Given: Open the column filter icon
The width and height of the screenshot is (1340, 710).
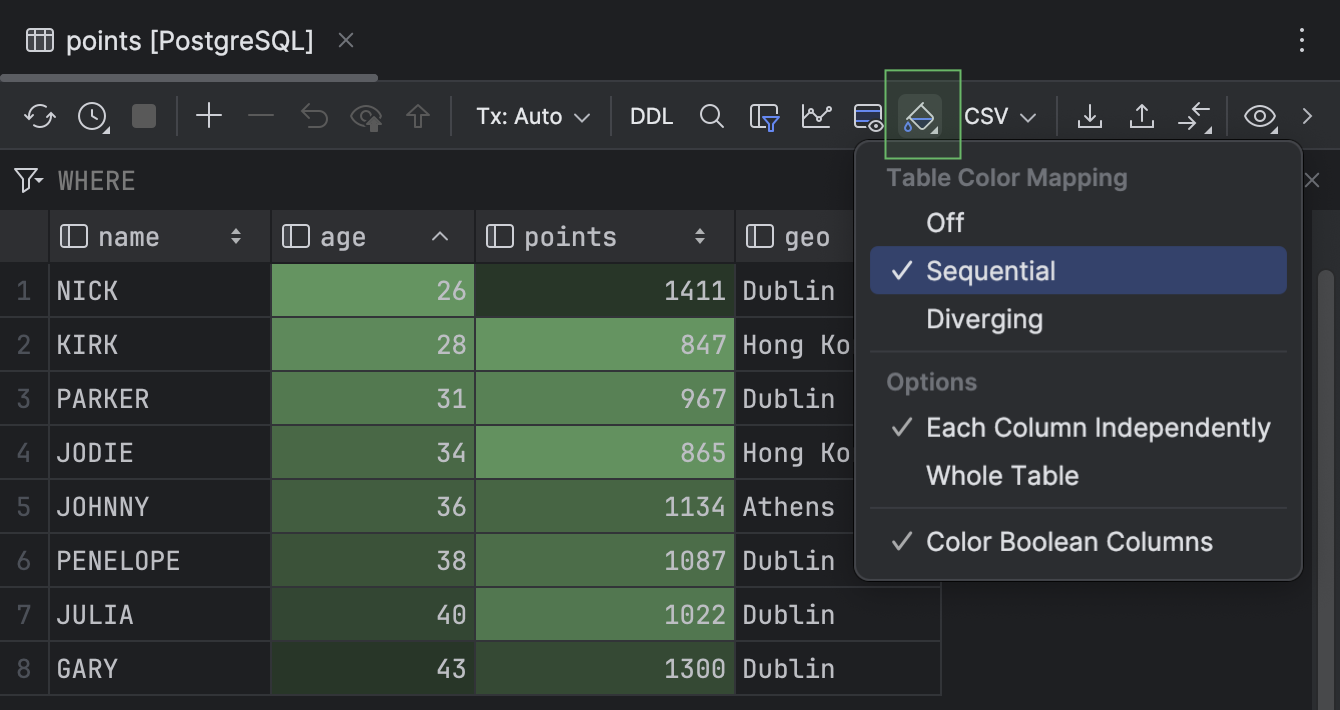Looking at the screenshot, I should [763, 115].
